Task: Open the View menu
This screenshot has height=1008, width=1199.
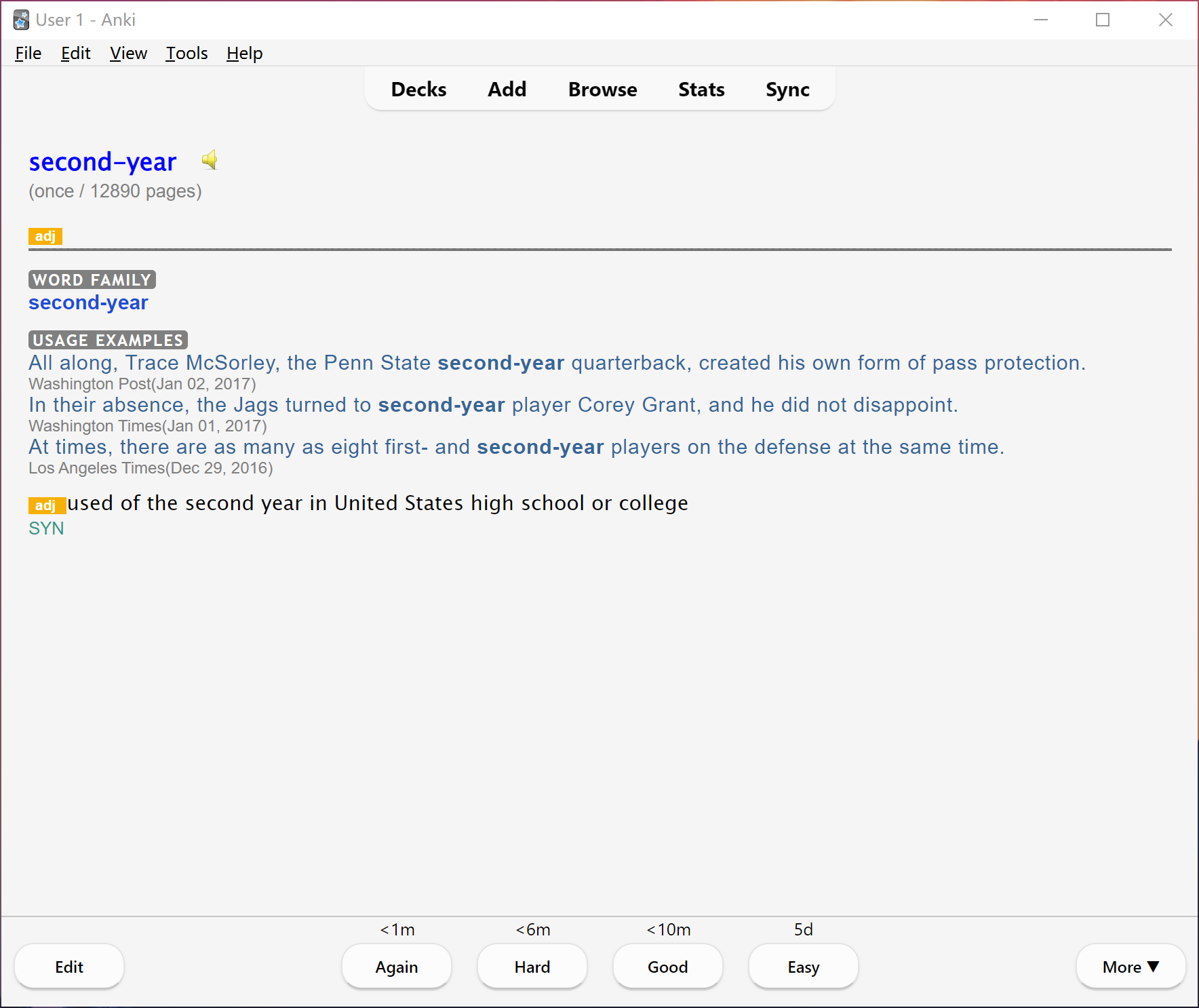Action: 128,53
